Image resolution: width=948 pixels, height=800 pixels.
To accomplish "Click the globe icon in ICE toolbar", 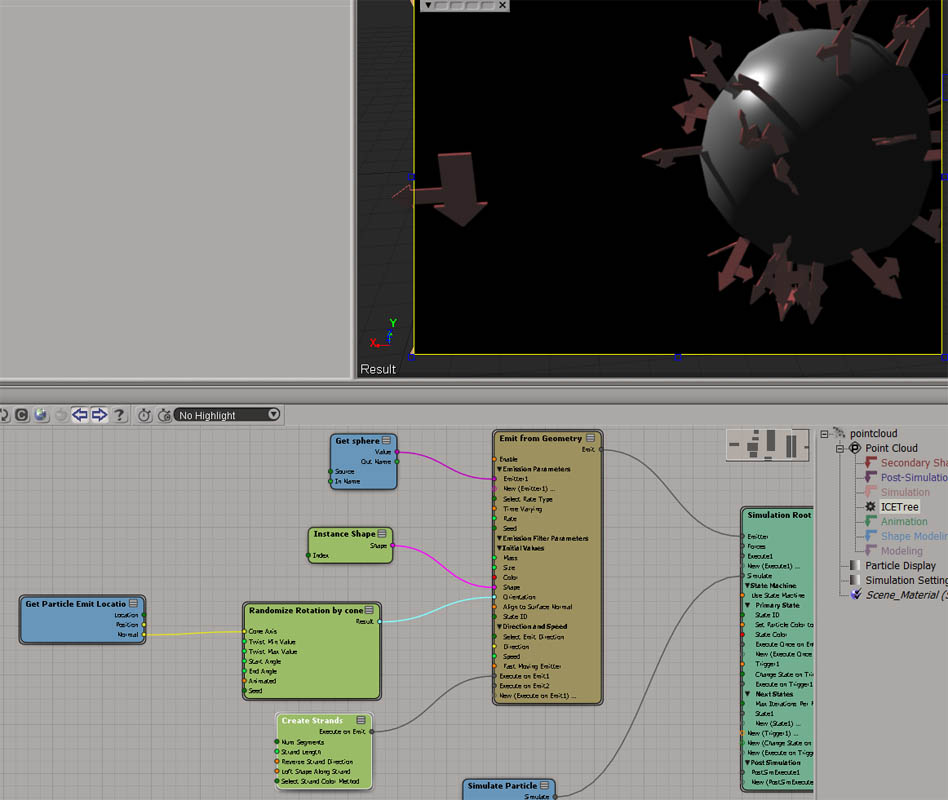I will (x=40, y=415).
